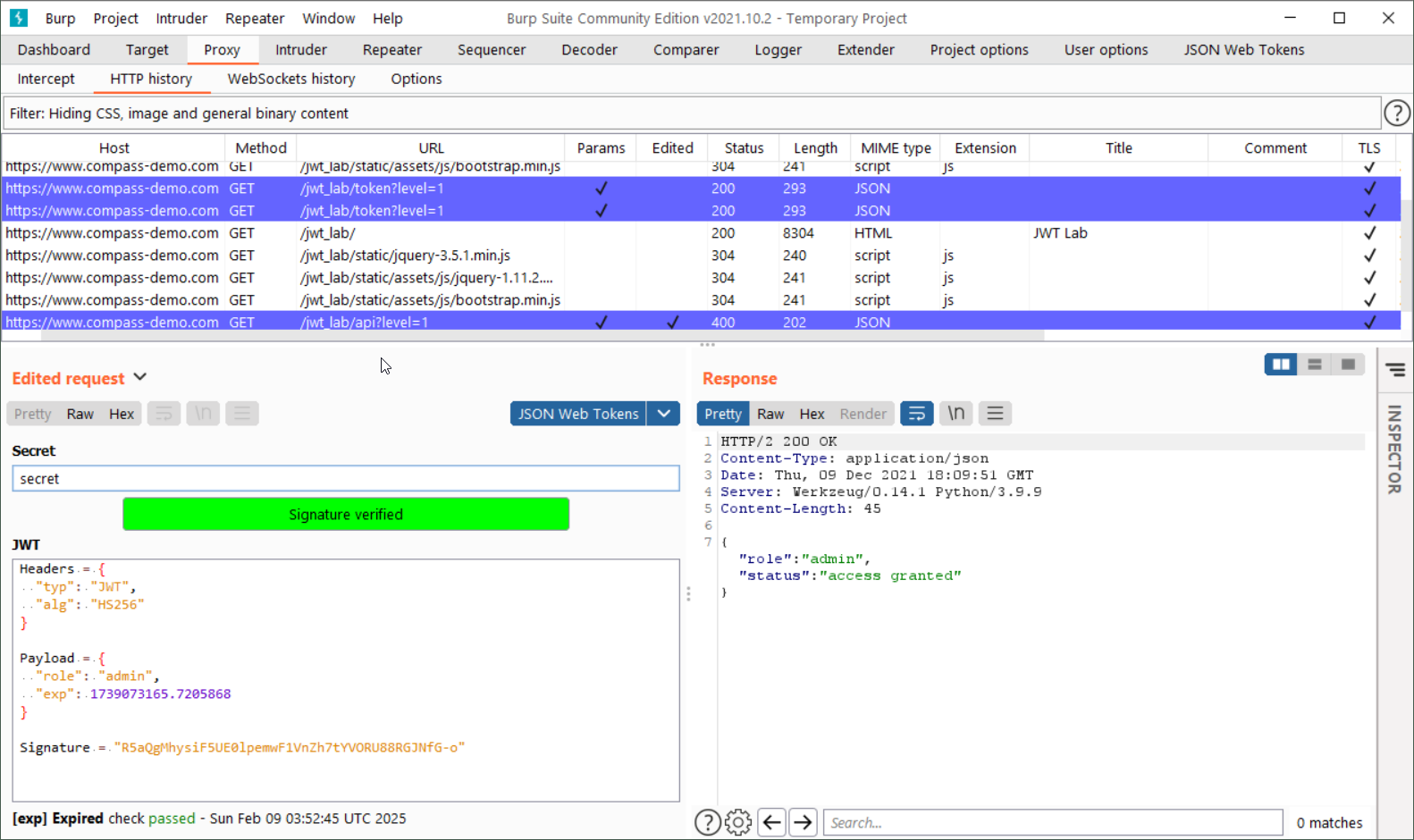The width and height of the screenshot is (1414, 840).
Task: Toggle response line wrap button
Action: [916, 414]
